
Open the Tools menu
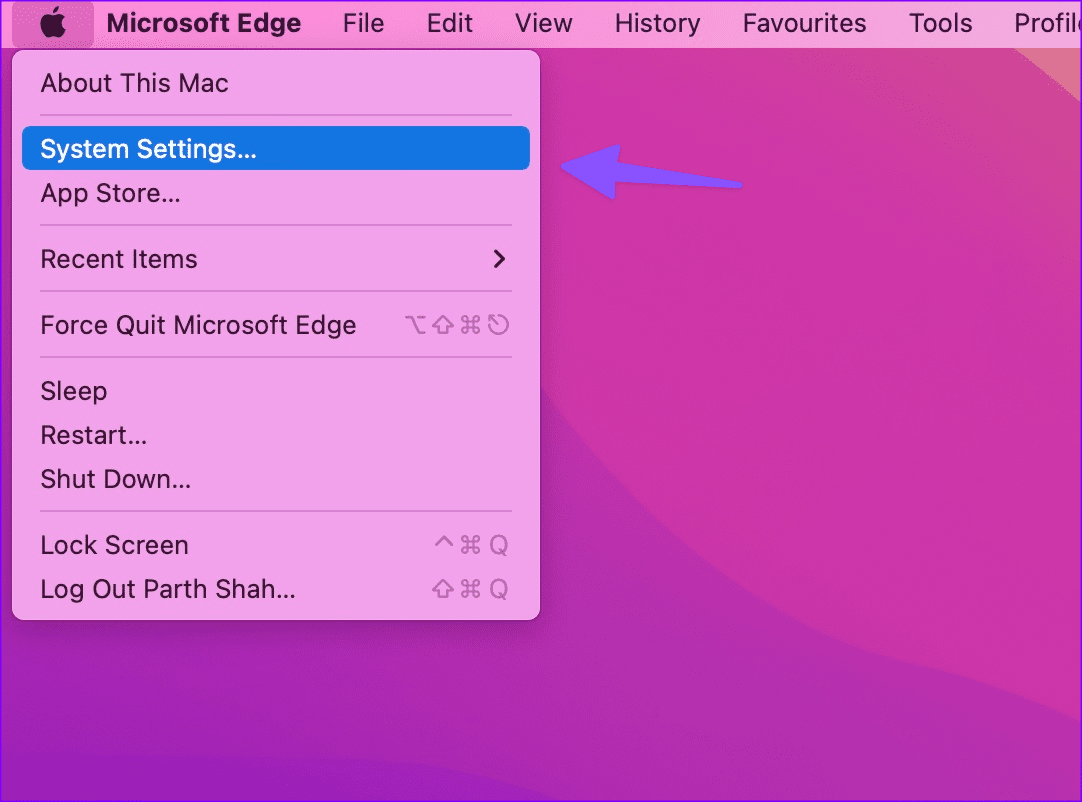pyautogui.click(x=940, y=23)
